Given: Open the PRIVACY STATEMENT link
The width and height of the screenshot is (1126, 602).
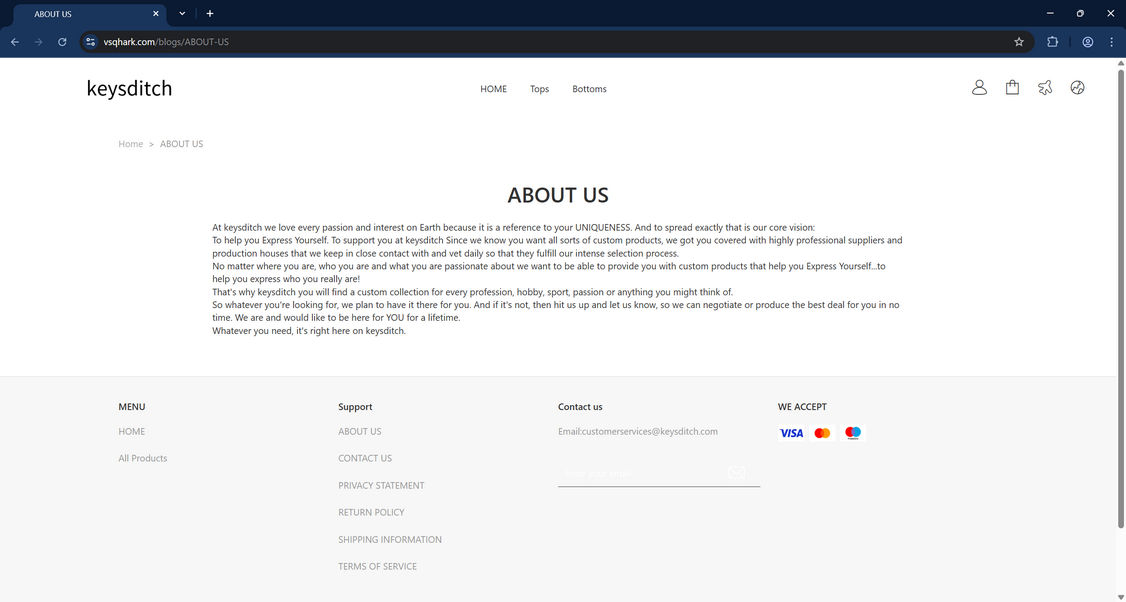Looking at the screenshot, I should tap(381, 486).
